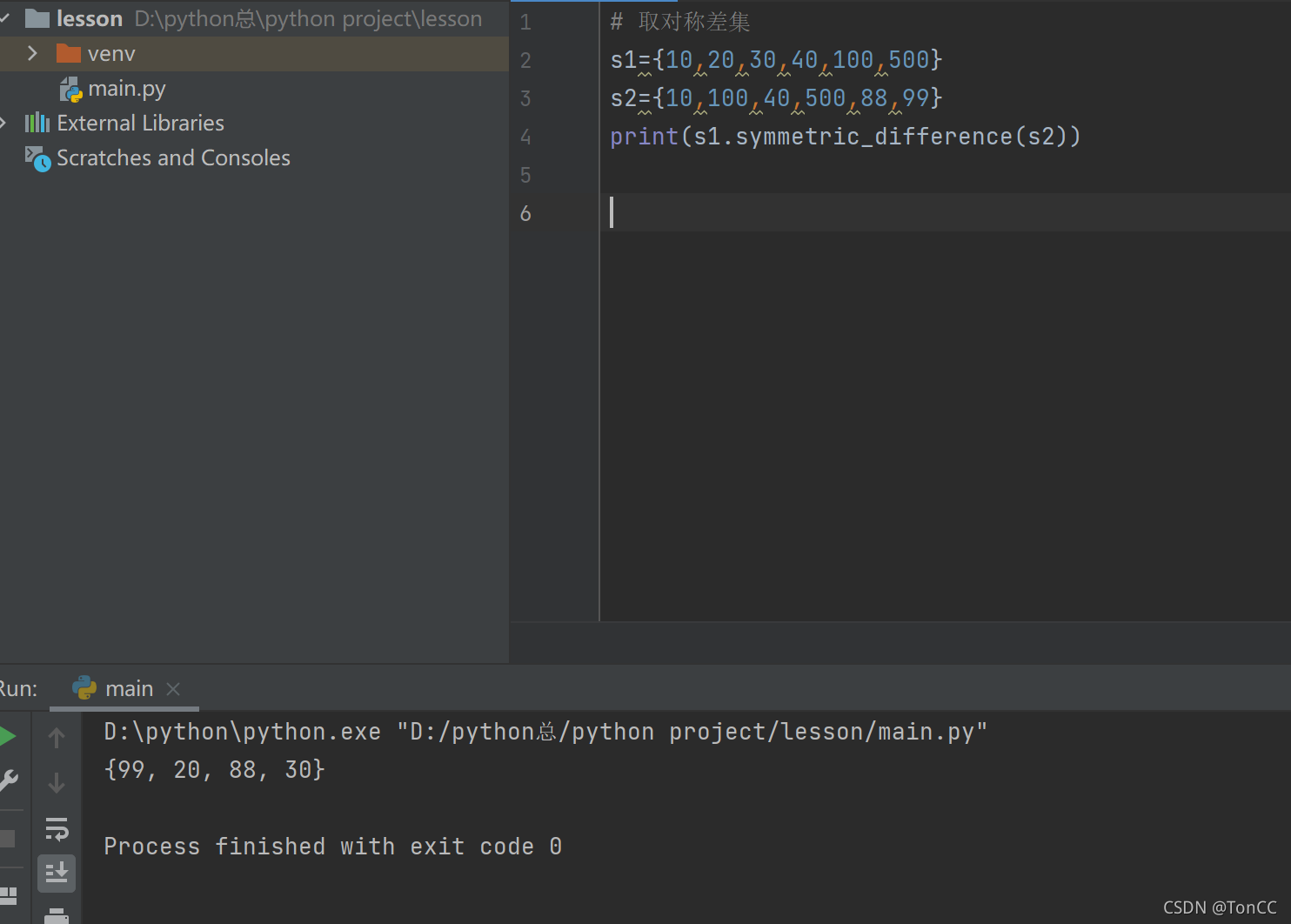Image resolution: width=1291 pixels, height=924 pixels.
Task: Click the 'print' keyword on line 4
Action: [x=644, y=137]
